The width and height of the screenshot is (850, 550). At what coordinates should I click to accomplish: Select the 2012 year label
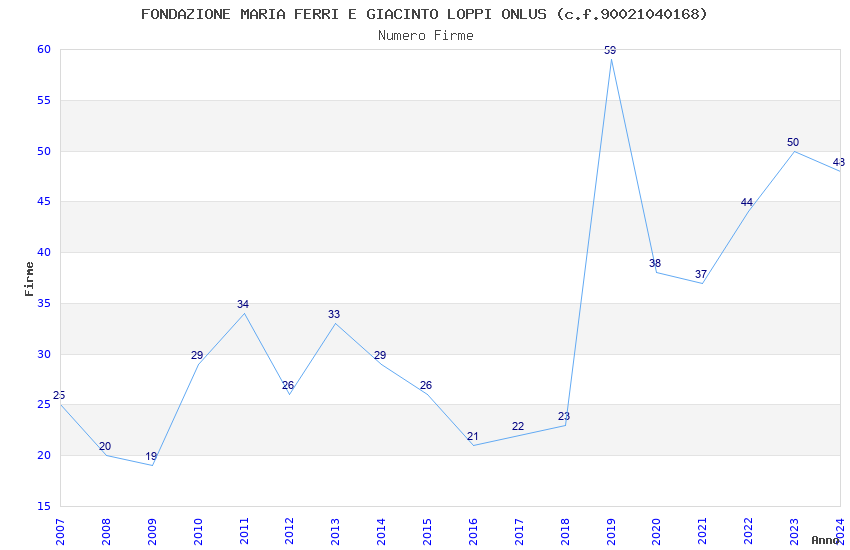(x=289, y=532)
